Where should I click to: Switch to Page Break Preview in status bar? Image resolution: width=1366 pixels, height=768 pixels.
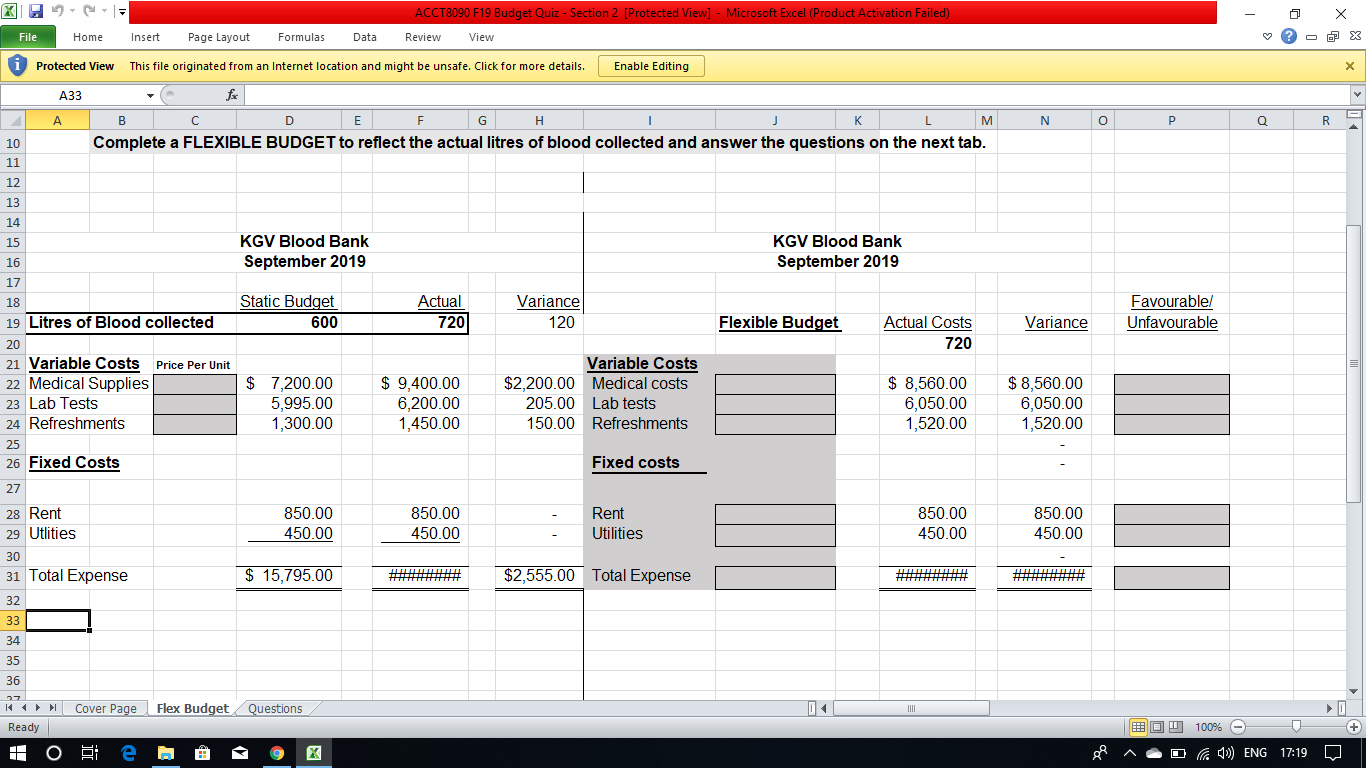pos(1174,727)
